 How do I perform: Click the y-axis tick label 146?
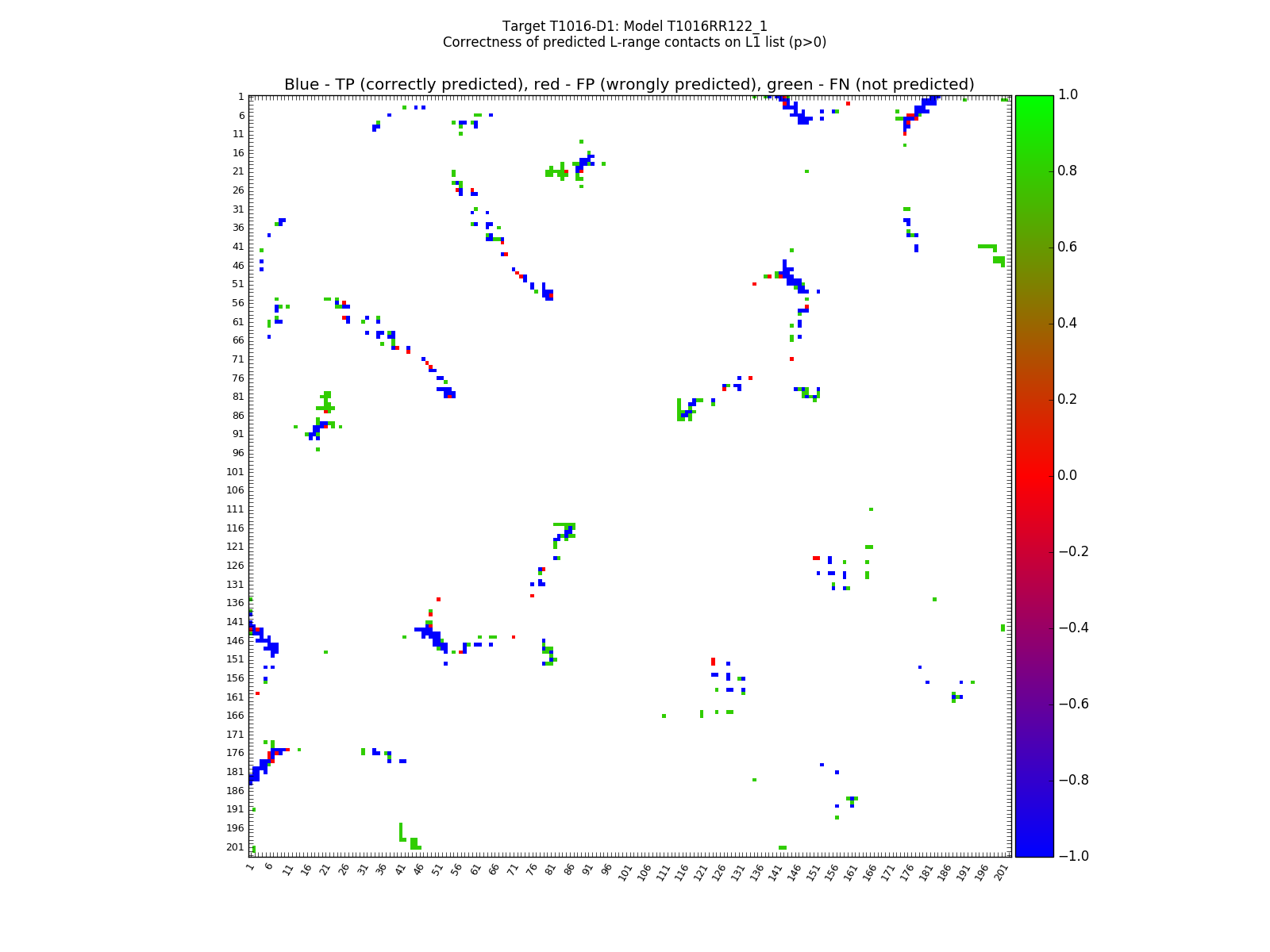pos(234,640)
